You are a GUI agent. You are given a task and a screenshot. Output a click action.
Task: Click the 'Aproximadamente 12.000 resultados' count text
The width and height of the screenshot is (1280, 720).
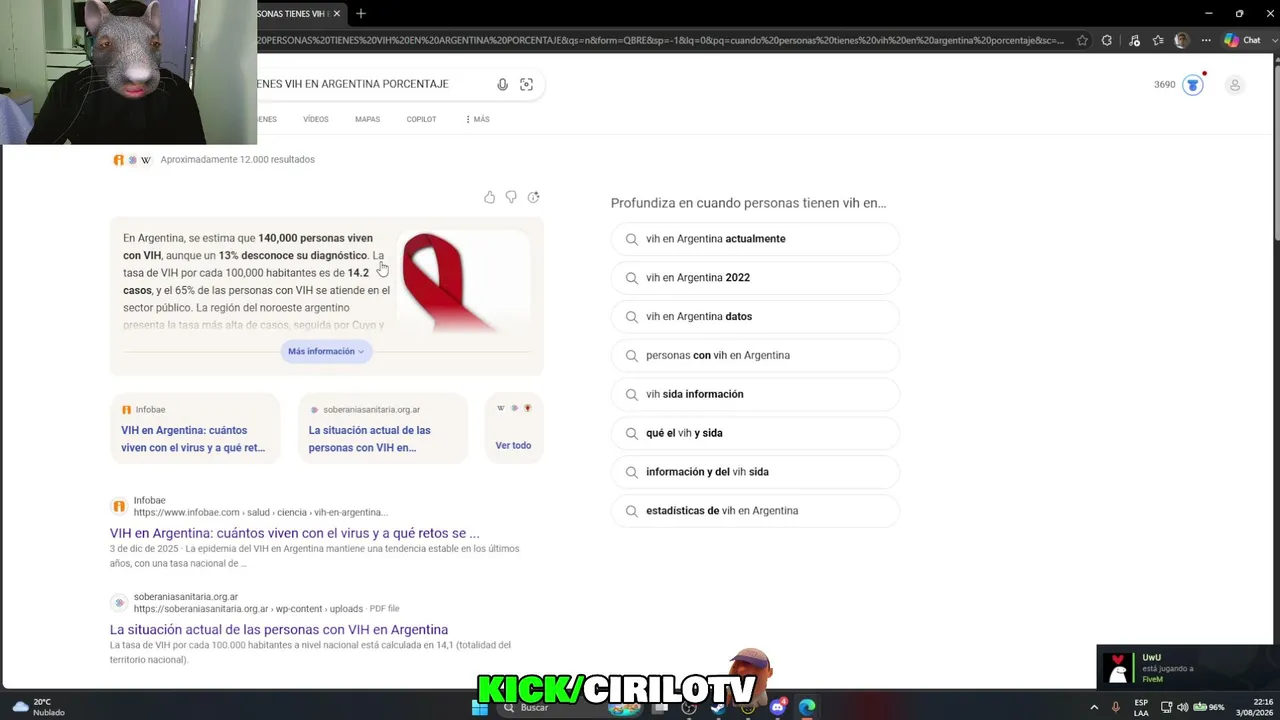(237, 159)
